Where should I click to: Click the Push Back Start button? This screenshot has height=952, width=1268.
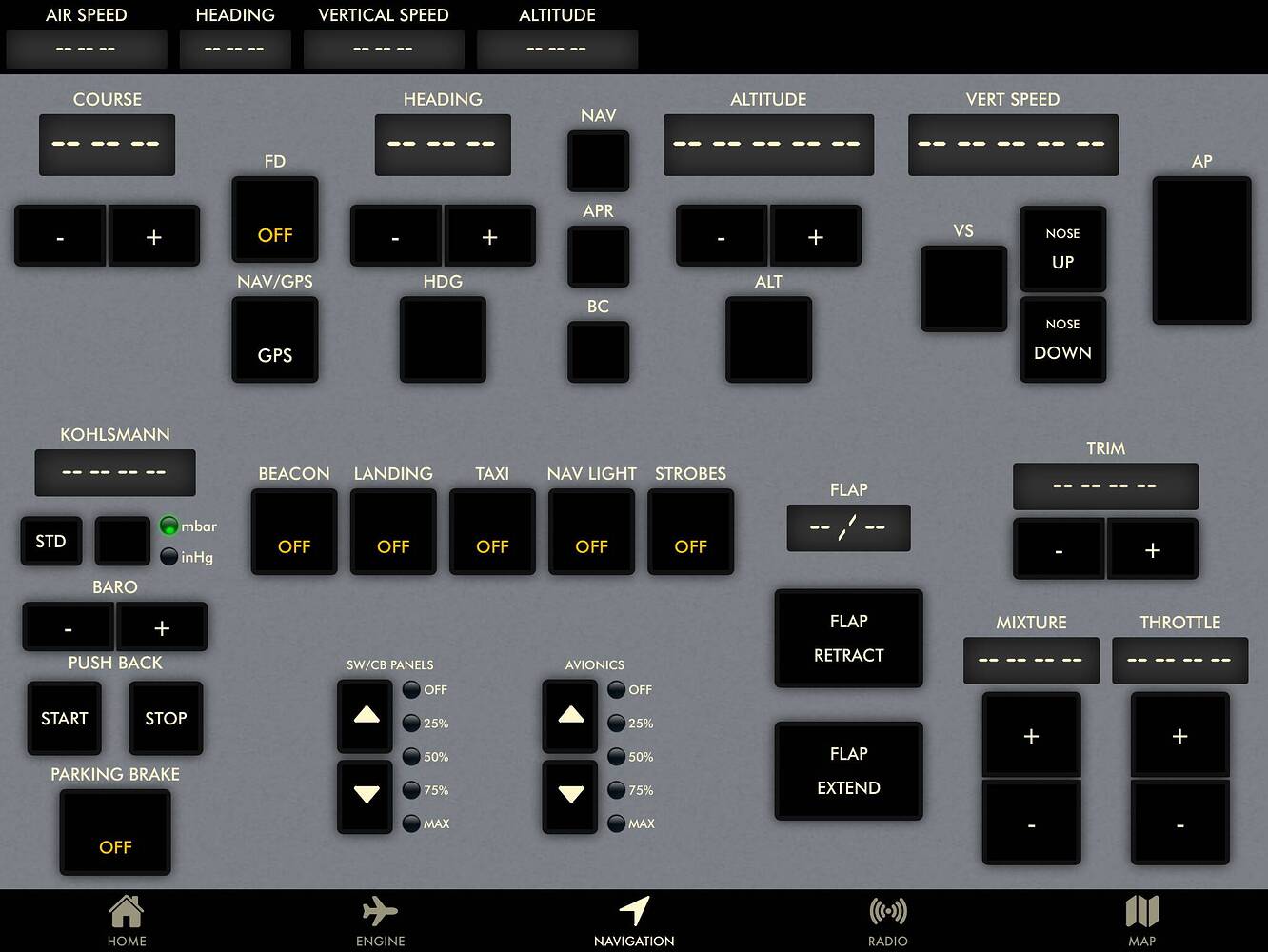64,718
